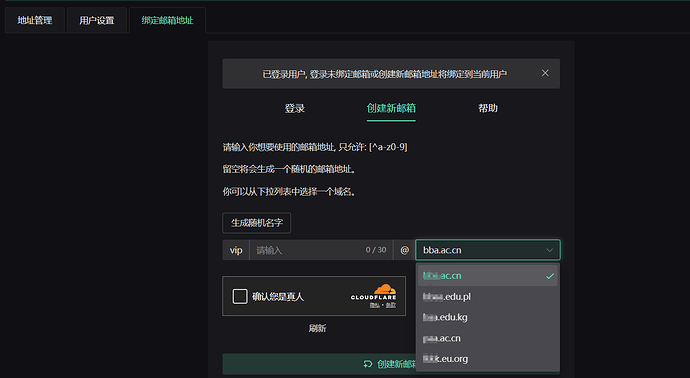Click the vip prefix label
The width and height of the screenshot is (690, 378).
click(x=236, y=250)
